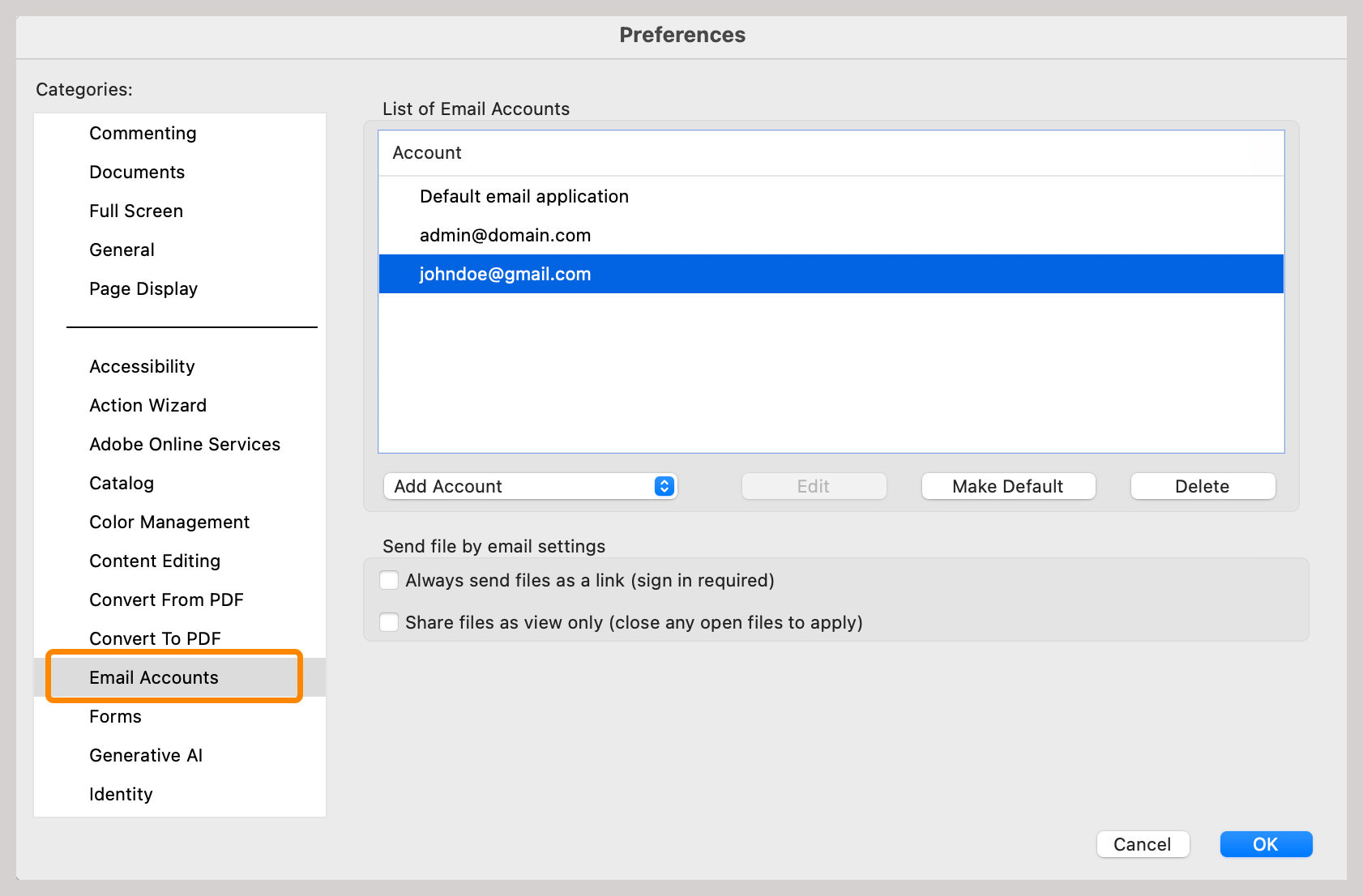Select Default email application entry
This screenshot has width=1363, height=896.
click(x=523, y=196)
